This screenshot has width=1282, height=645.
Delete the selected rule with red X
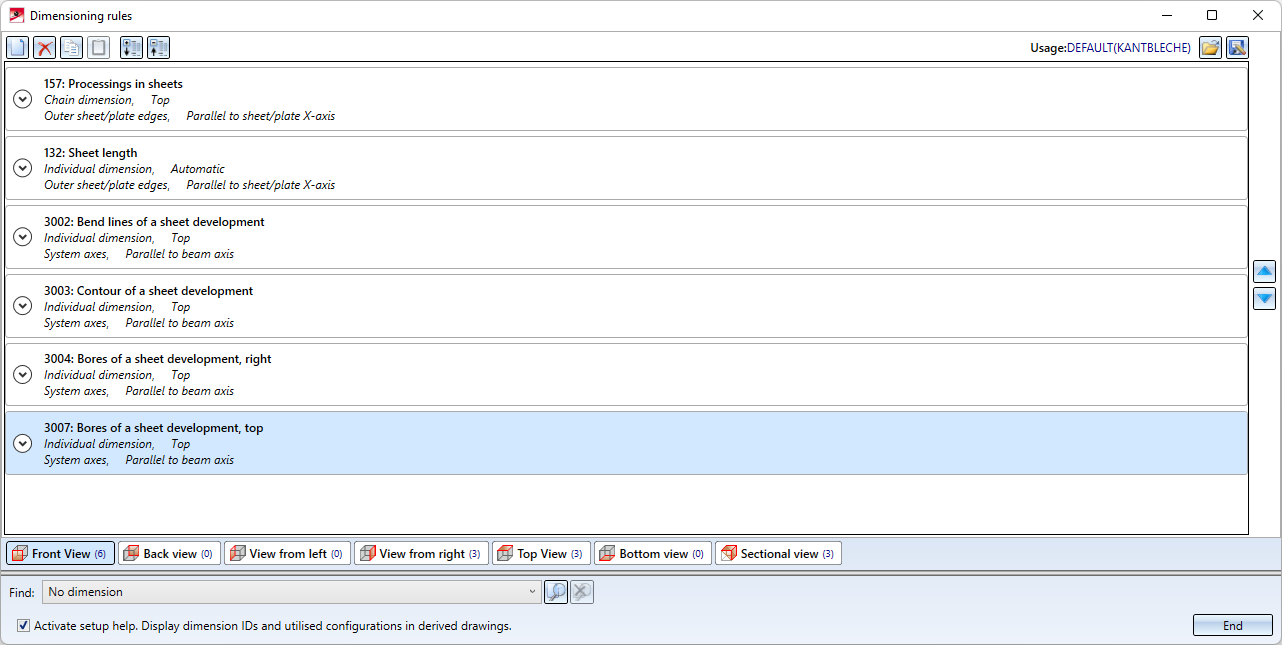coord(44,47)
